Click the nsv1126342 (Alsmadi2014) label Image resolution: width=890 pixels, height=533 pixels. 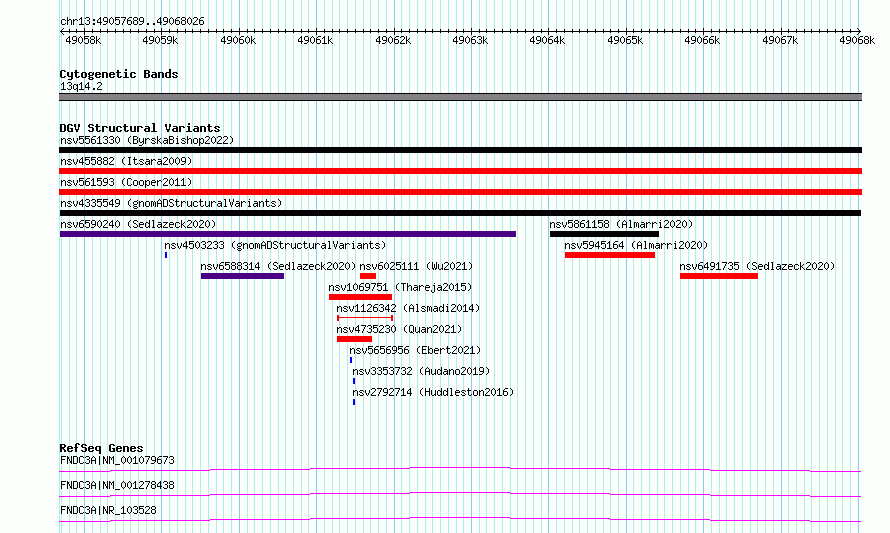point(408,308)
